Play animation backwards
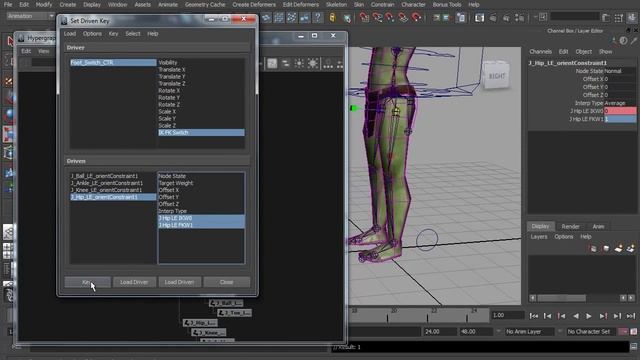The height and width of the screenshot is (360, 640). point(576,316)
